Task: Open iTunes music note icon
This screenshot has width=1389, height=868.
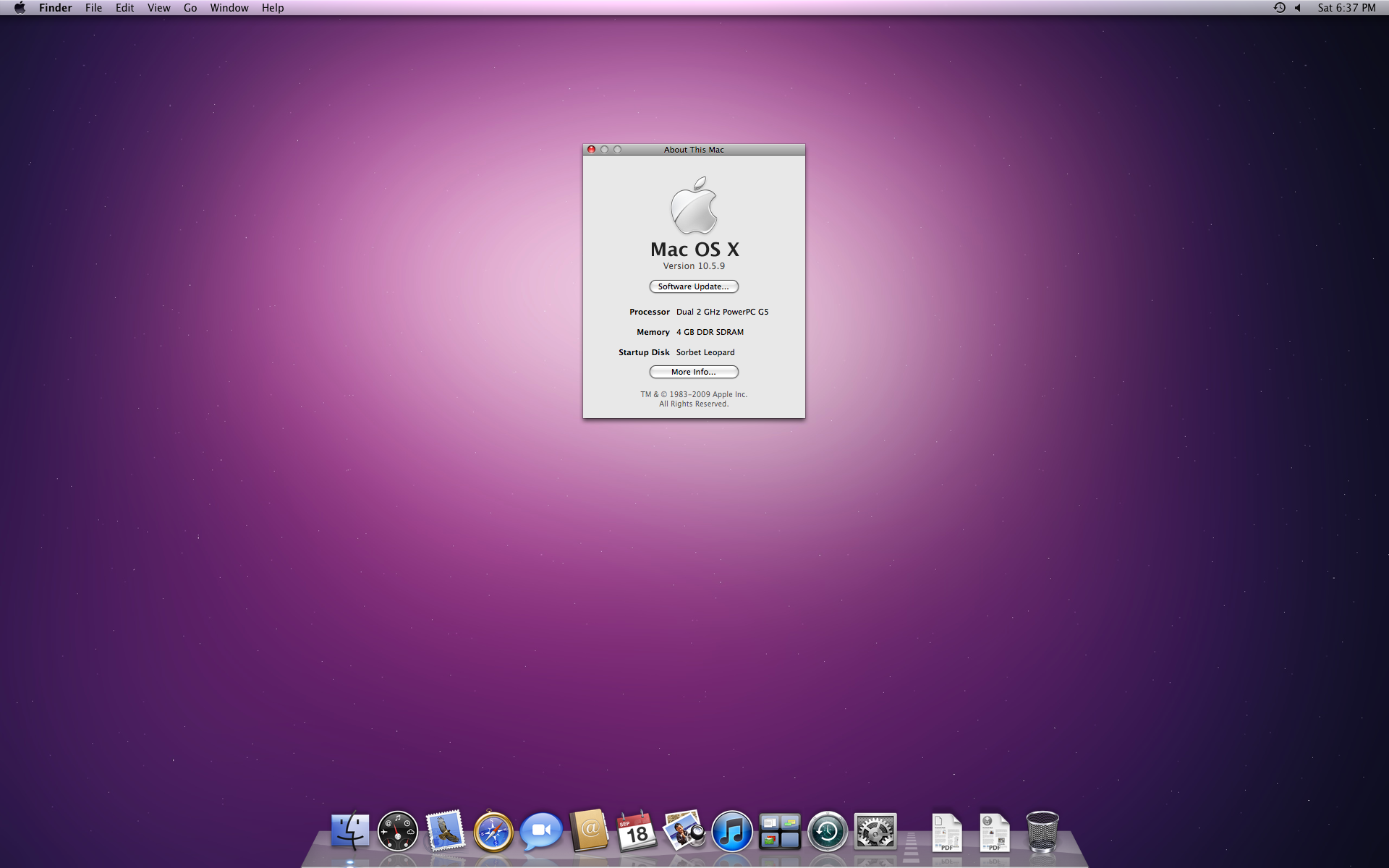Action: (x=732, y=831)
